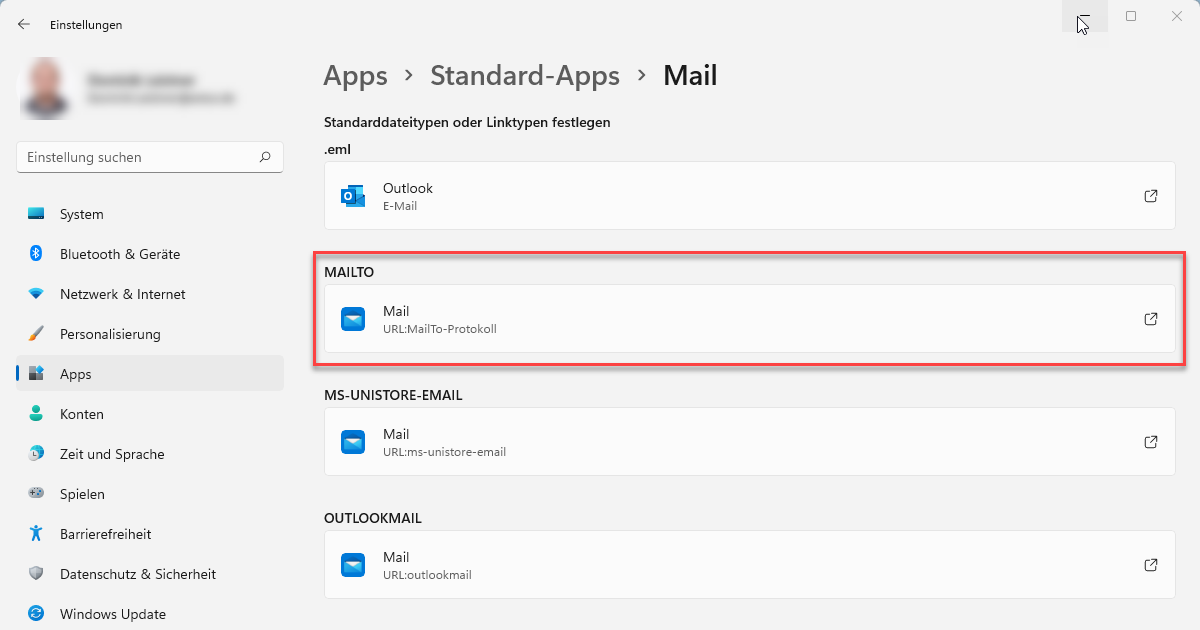Viewport: 1200px width, 630px height.
Task: Click Apps breadcrumb link
Action: 355,76
